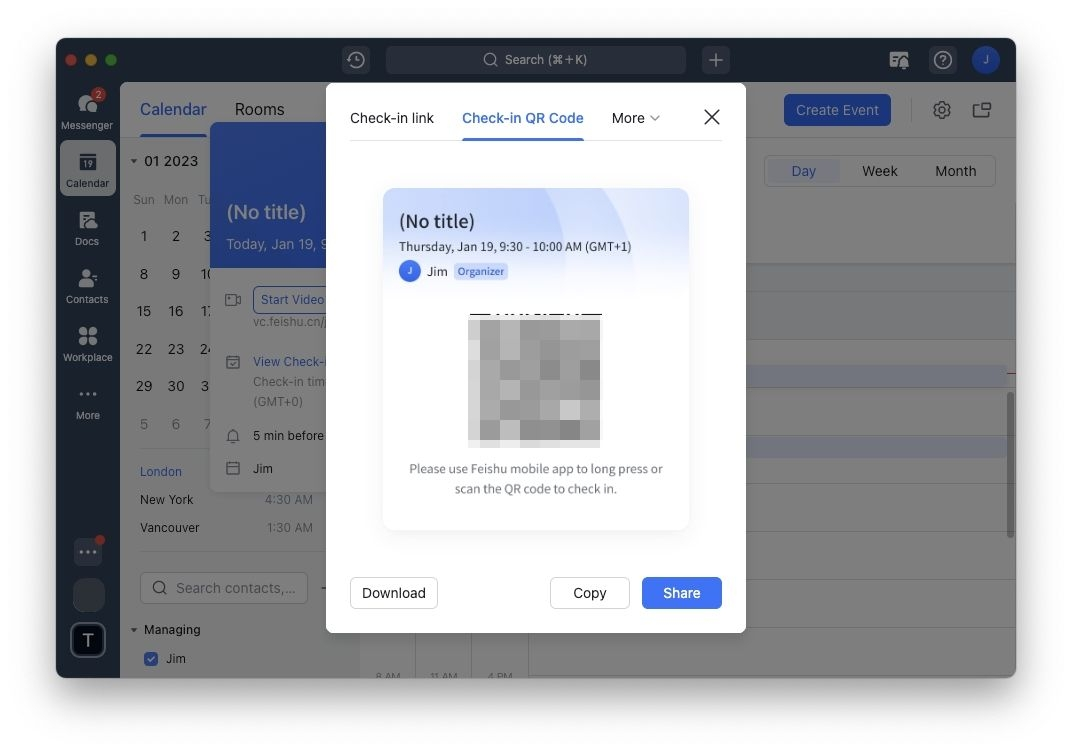
Task: Toggle the Jim calendar checkbox
Action: (x=151, y=659)
